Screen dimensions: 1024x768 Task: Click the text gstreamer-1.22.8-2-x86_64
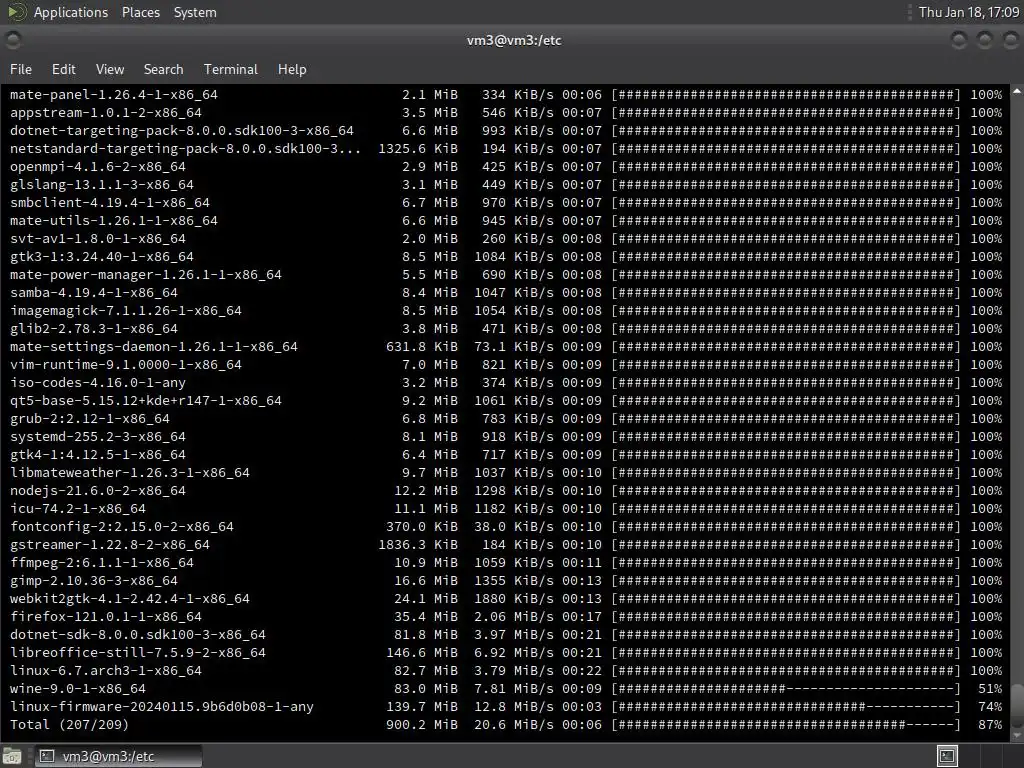(110, 545)
